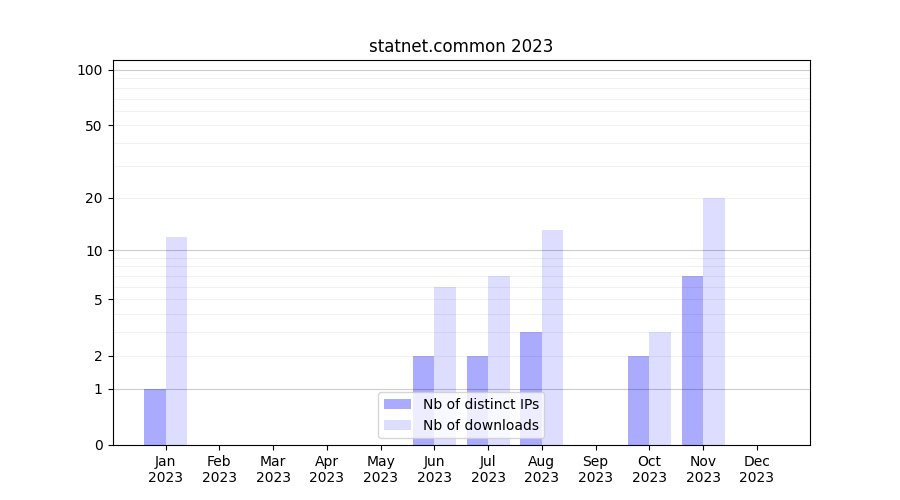This screenshot has width=900, height=500.
Task: Click the August distinct IPs bar
Action: [531, 388]
